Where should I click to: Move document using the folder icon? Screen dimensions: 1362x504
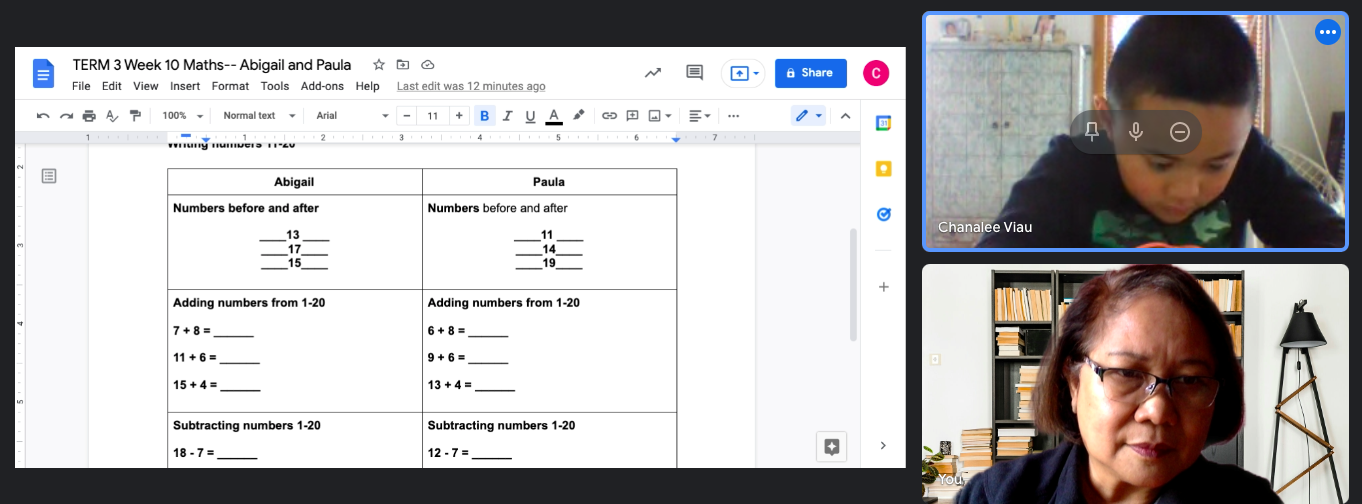(x=403, y=64)
